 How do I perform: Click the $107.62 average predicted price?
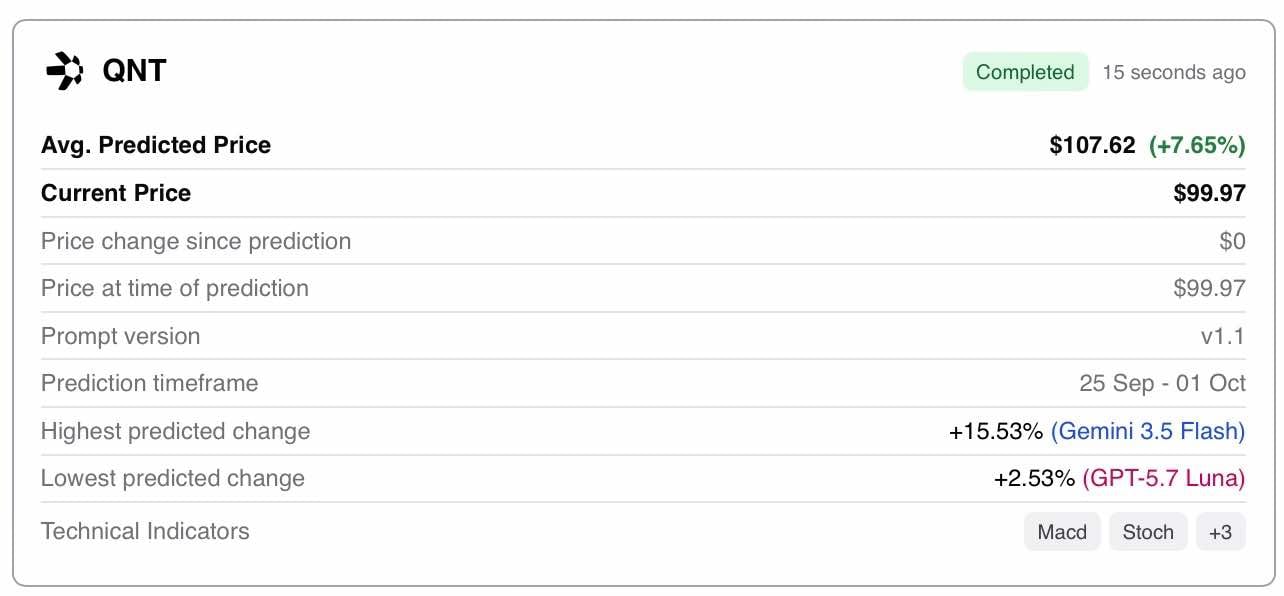(1092, 146)
